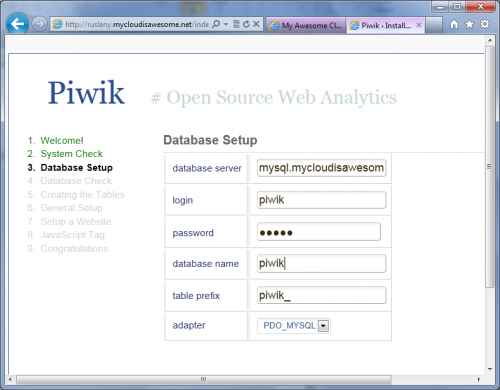Open step 1 Welcome! link

tap(62, 140)
